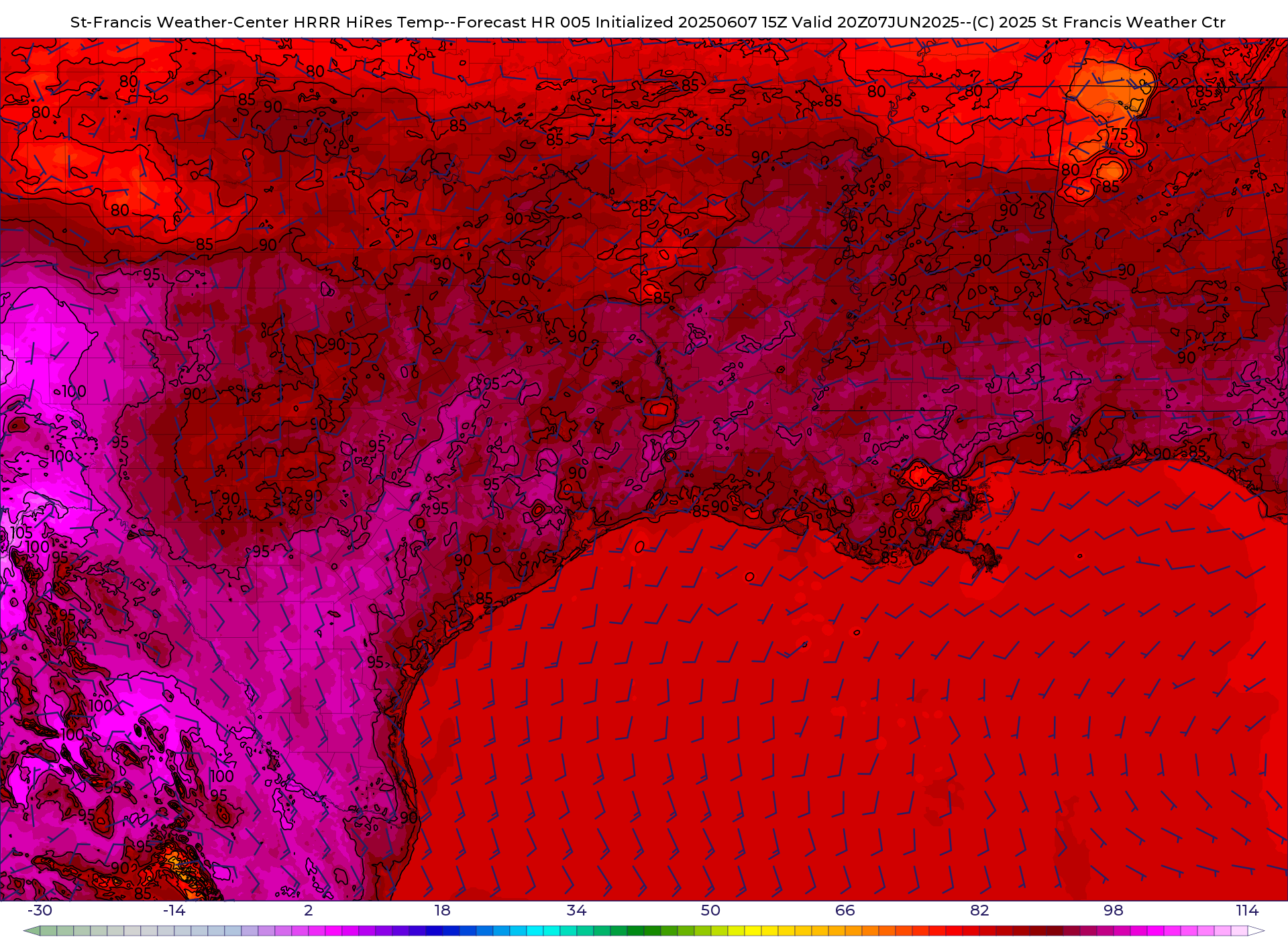Click the 75 contour label on the map

(x=1120, y=134)
